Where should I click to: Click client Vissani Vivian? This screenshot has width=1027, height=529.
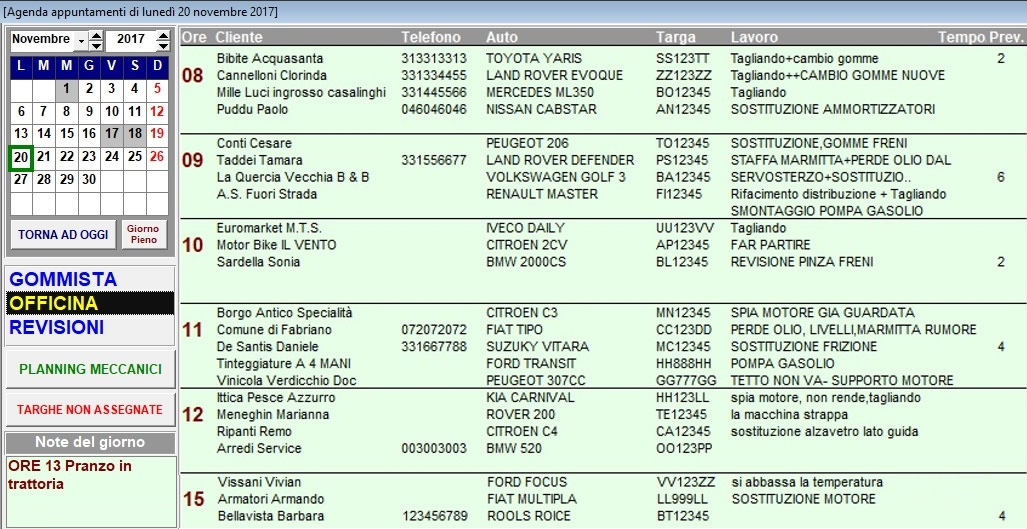(x=260, y=483)
